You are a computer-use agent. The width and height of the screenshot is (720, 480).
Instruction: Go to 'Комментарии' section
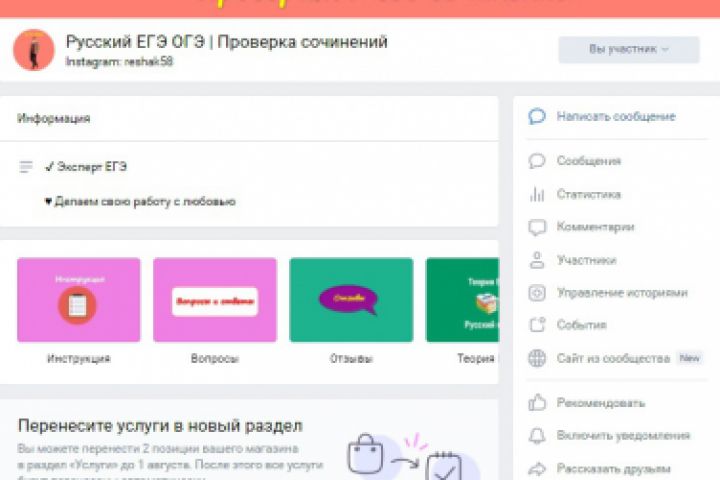tap(595, 226)
